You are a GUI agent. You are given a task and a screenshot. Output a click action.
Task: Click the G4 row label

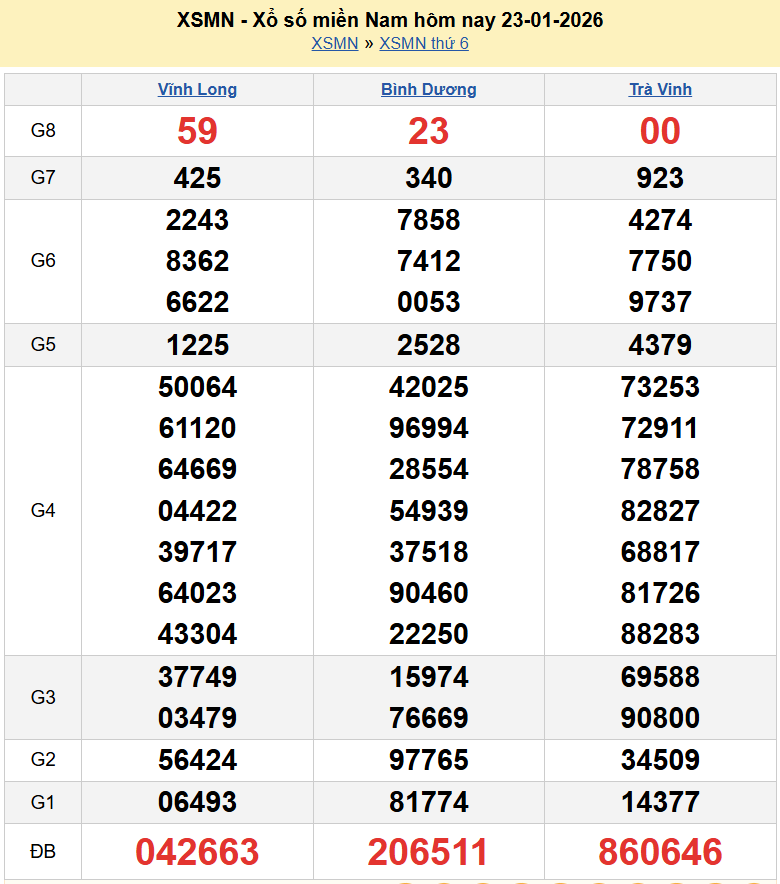43,511
